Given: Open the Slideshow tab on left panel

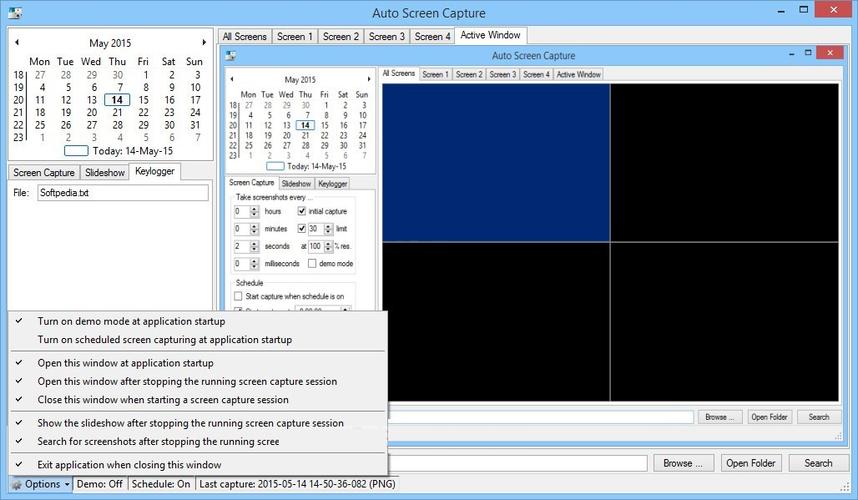Looking at the screenshot, I should [105, 173].
